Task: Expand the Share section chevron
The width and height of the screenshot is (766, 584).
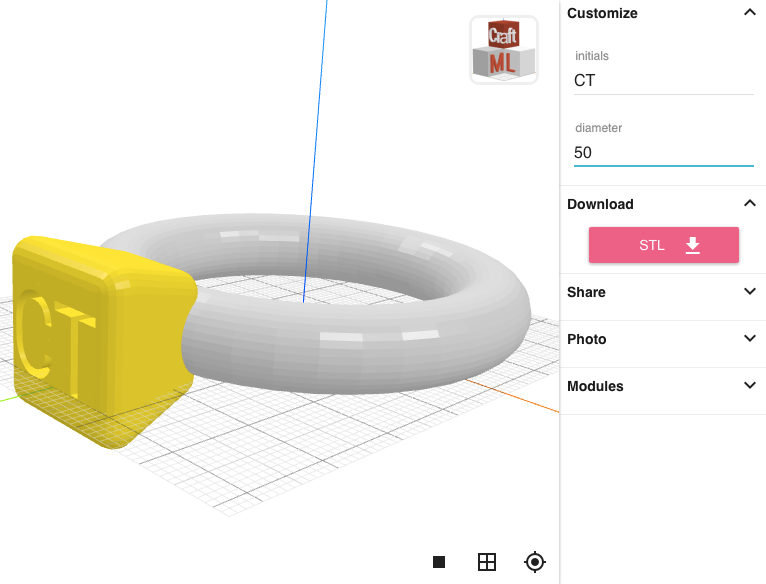Action: click(750, 291)
